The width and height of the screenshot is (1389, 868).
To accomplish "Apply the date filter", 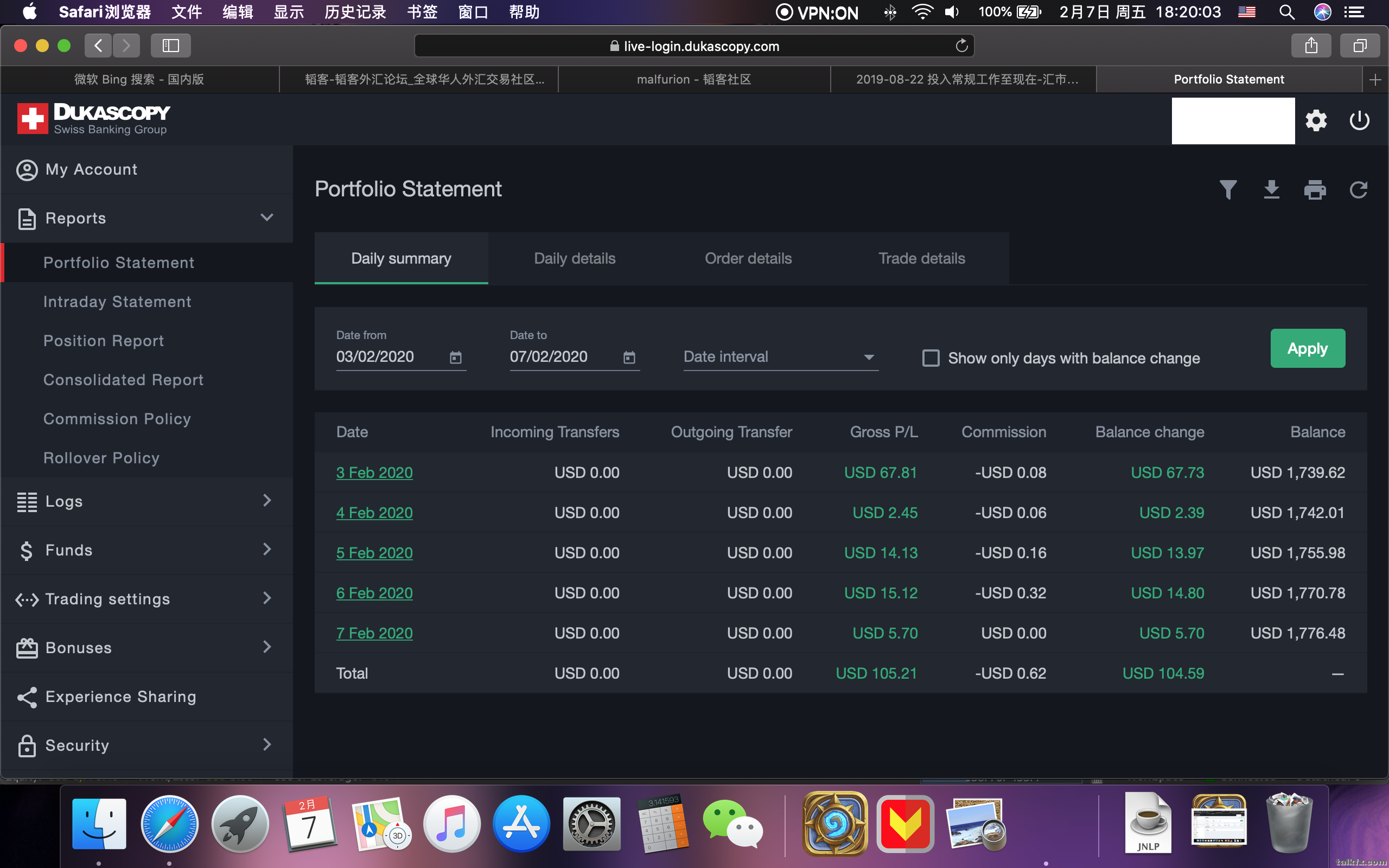I will pos(1308,348).
